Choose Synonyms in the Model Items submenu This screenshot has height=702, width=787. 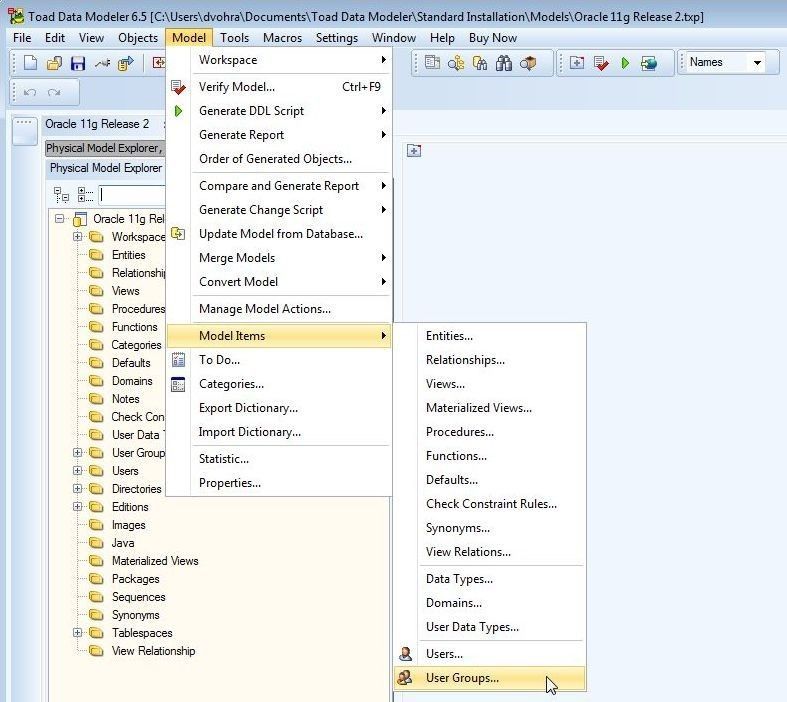point(490,528)
